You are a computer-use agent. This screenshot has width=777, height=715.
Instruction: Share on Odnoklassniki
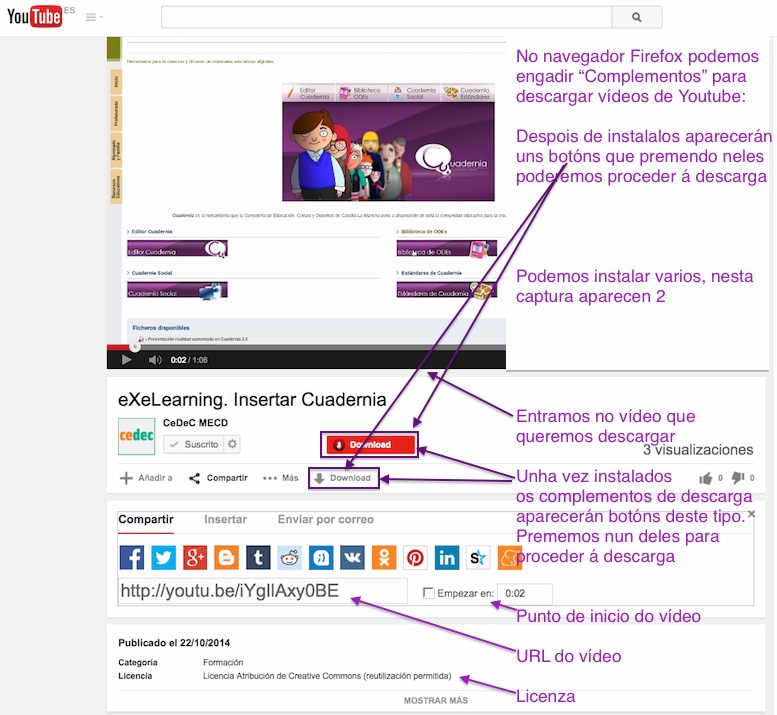click(384, 557)
